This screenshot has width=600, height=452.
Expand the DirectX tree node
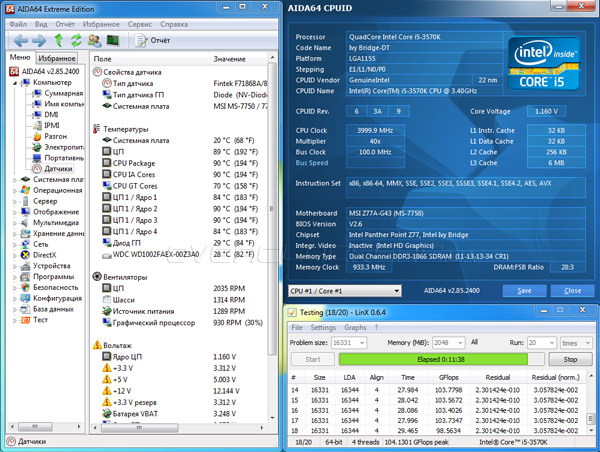tap(12, 255)
